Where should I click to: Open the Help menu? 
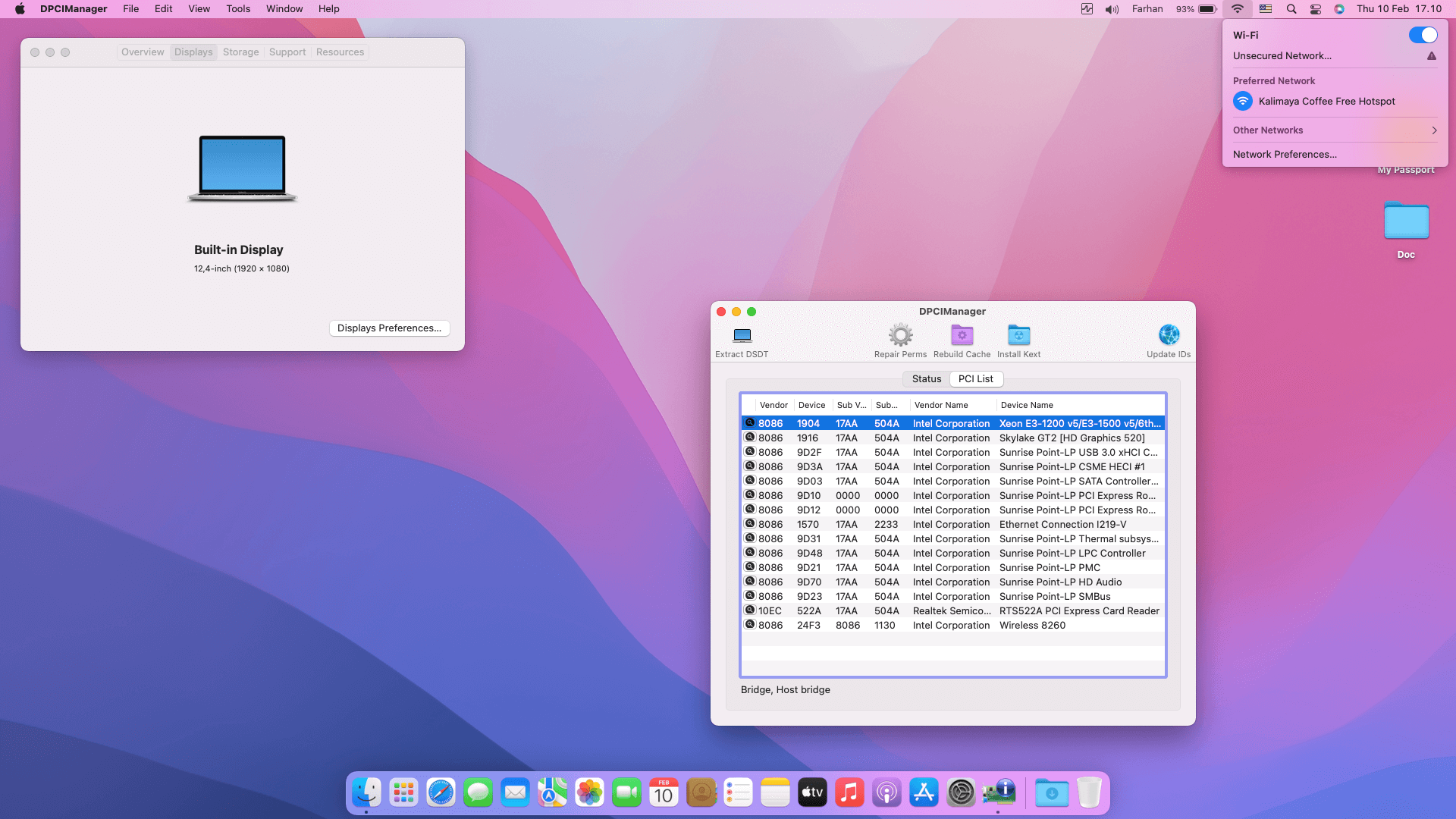tap(328, 9)
